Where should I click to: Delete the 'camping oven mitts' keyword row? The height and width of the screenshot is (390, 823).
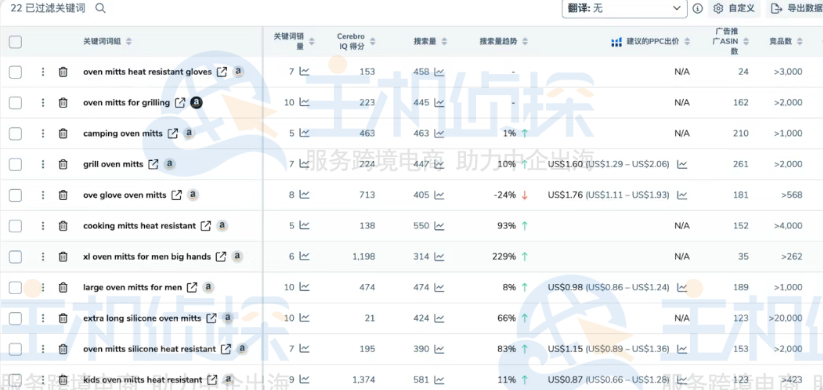(63, 133)
